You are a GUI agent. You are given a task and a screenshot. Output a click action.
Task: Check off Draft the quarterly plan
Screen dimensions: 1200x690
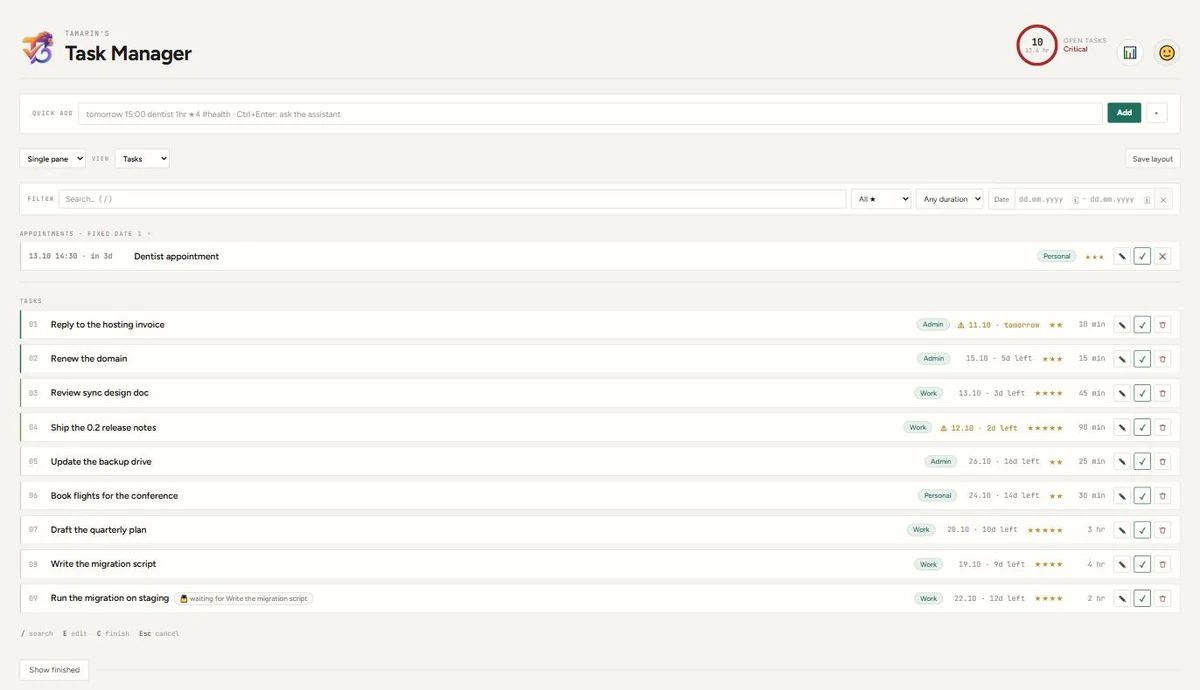pos(1142,530)
